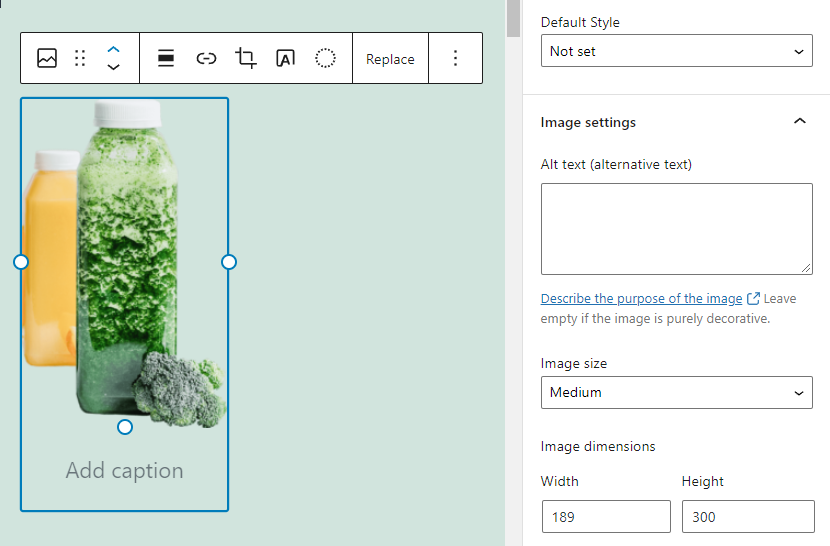
Task: Click the image block type icon
Action: click(x=47, y=58)
